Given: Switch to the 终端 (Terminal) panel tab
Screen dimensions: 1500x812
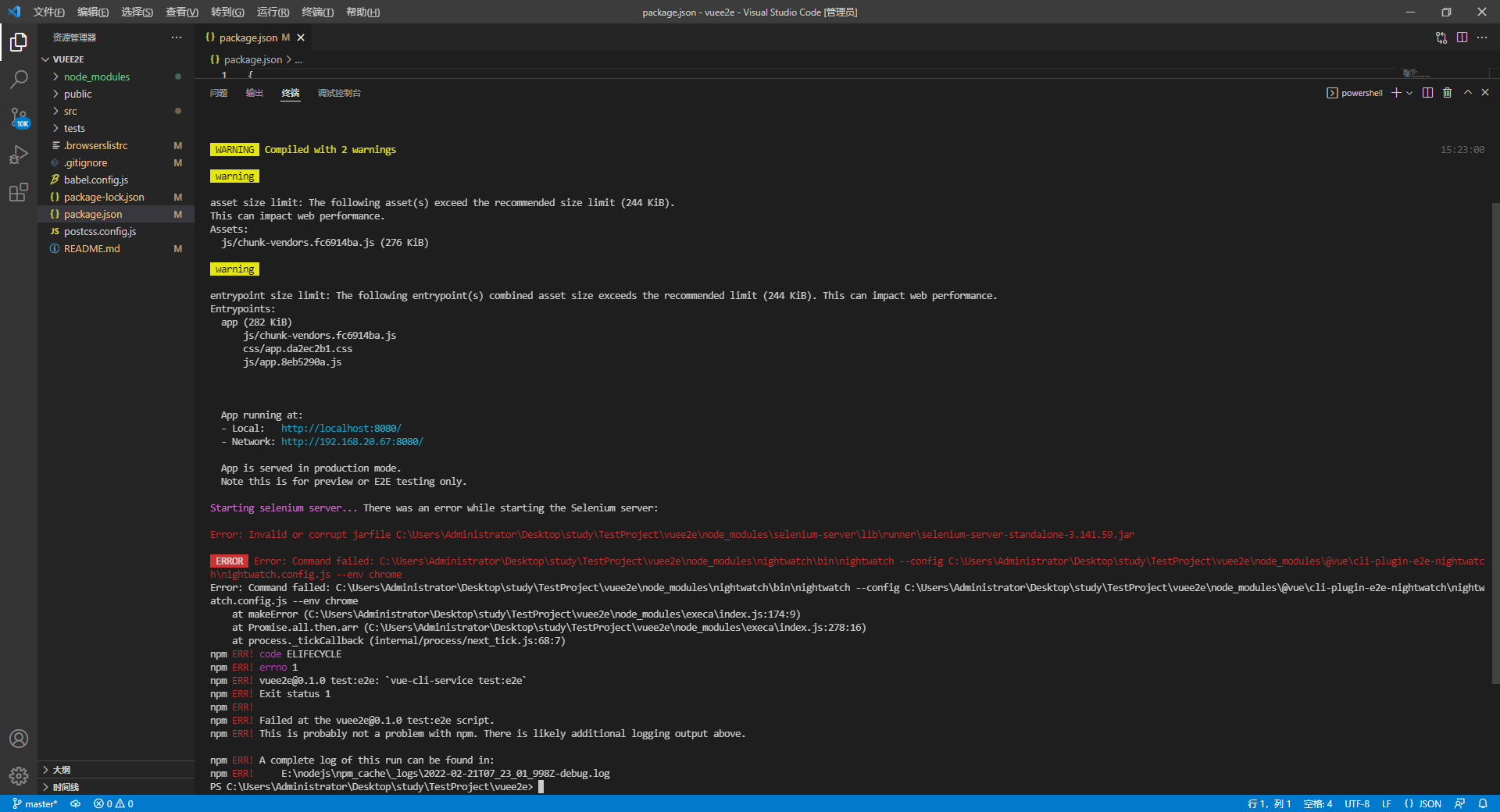Looking at the screenshot, I should pos(291,93).
